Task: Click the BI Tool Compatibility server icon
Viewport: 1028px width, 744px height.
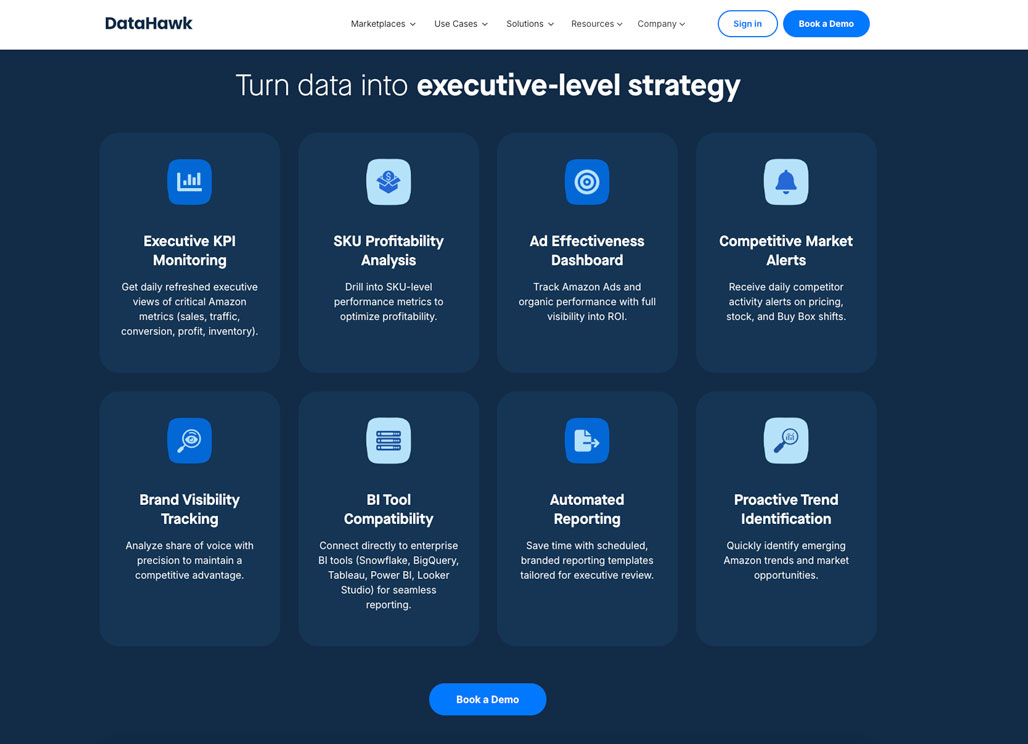Action: coord(388,440)
